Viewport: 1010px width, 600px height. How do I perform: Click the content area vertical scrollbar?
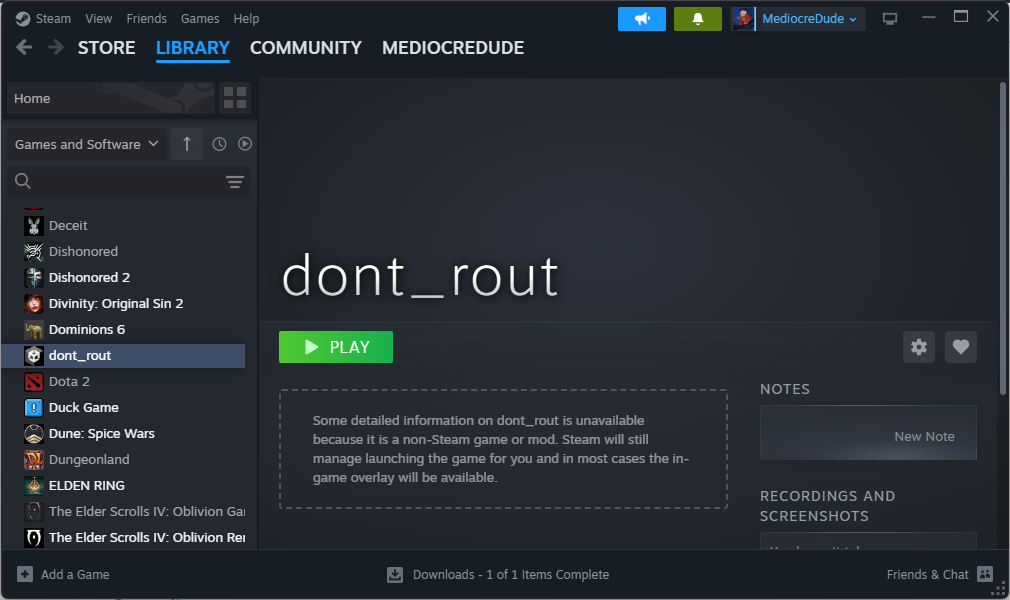click(1002, 238)
